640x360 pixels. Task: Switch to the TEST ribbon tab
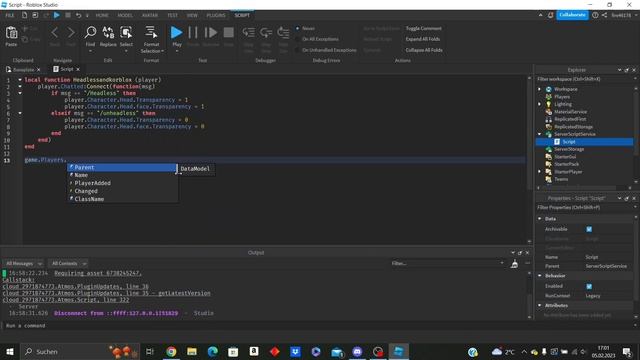(x=172, y=15)
